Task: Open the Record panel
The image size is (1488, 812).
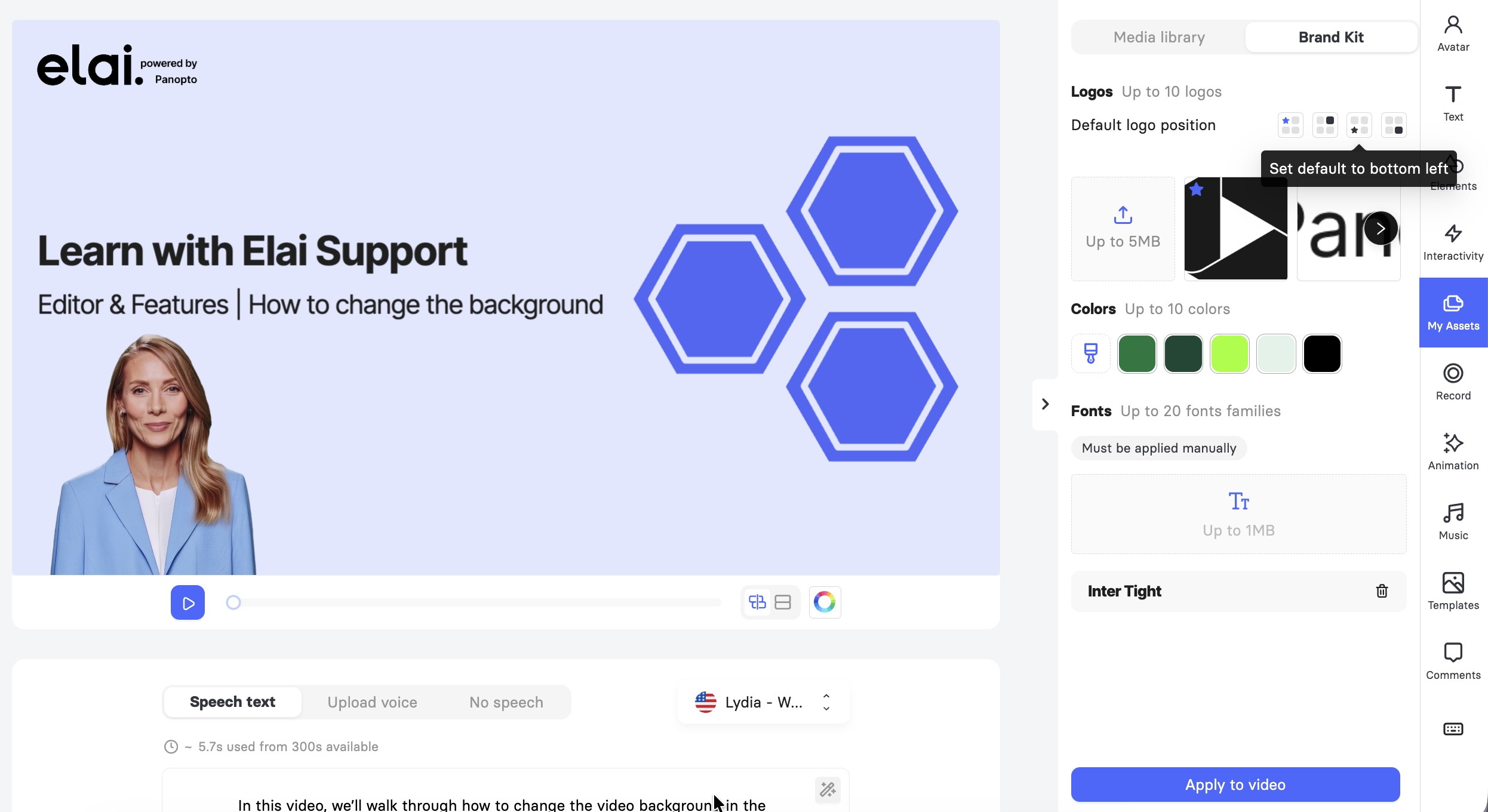Action: tap(1453, 383)
